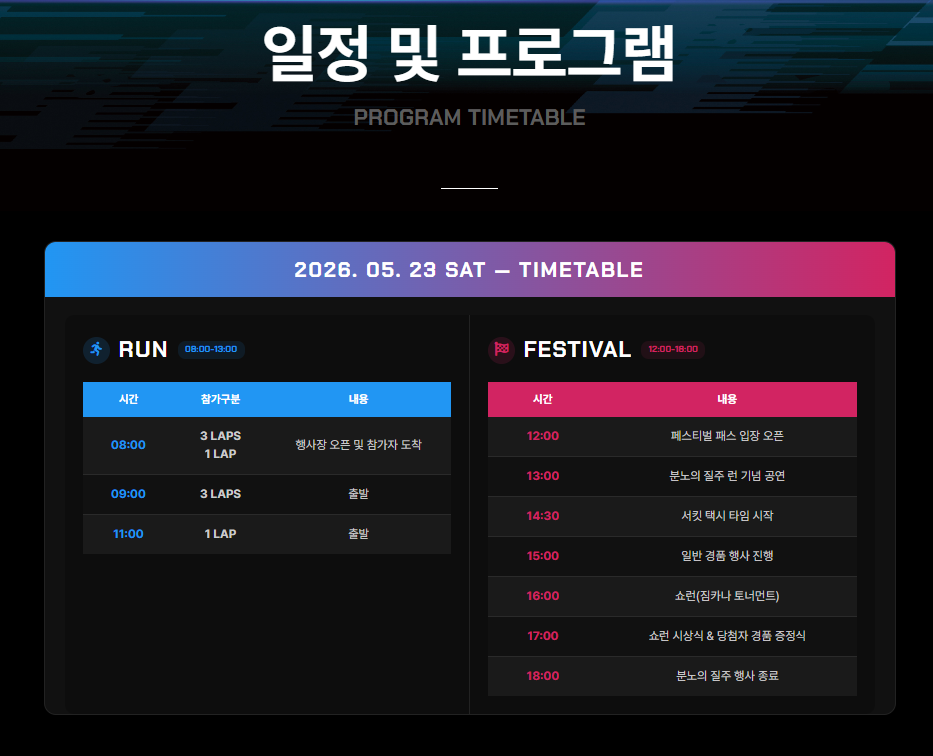Screen dimensions: 933x756
Task: Click the 13:00 기념 공연 row
Action: 672,476
